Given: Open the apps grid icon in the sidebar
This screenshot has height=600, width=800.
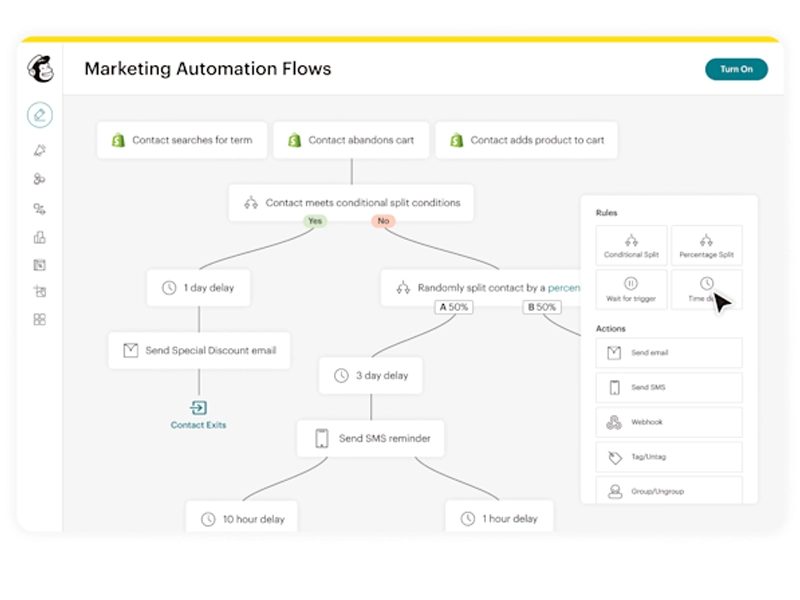Looking at the screenshot, I should 39,320.
